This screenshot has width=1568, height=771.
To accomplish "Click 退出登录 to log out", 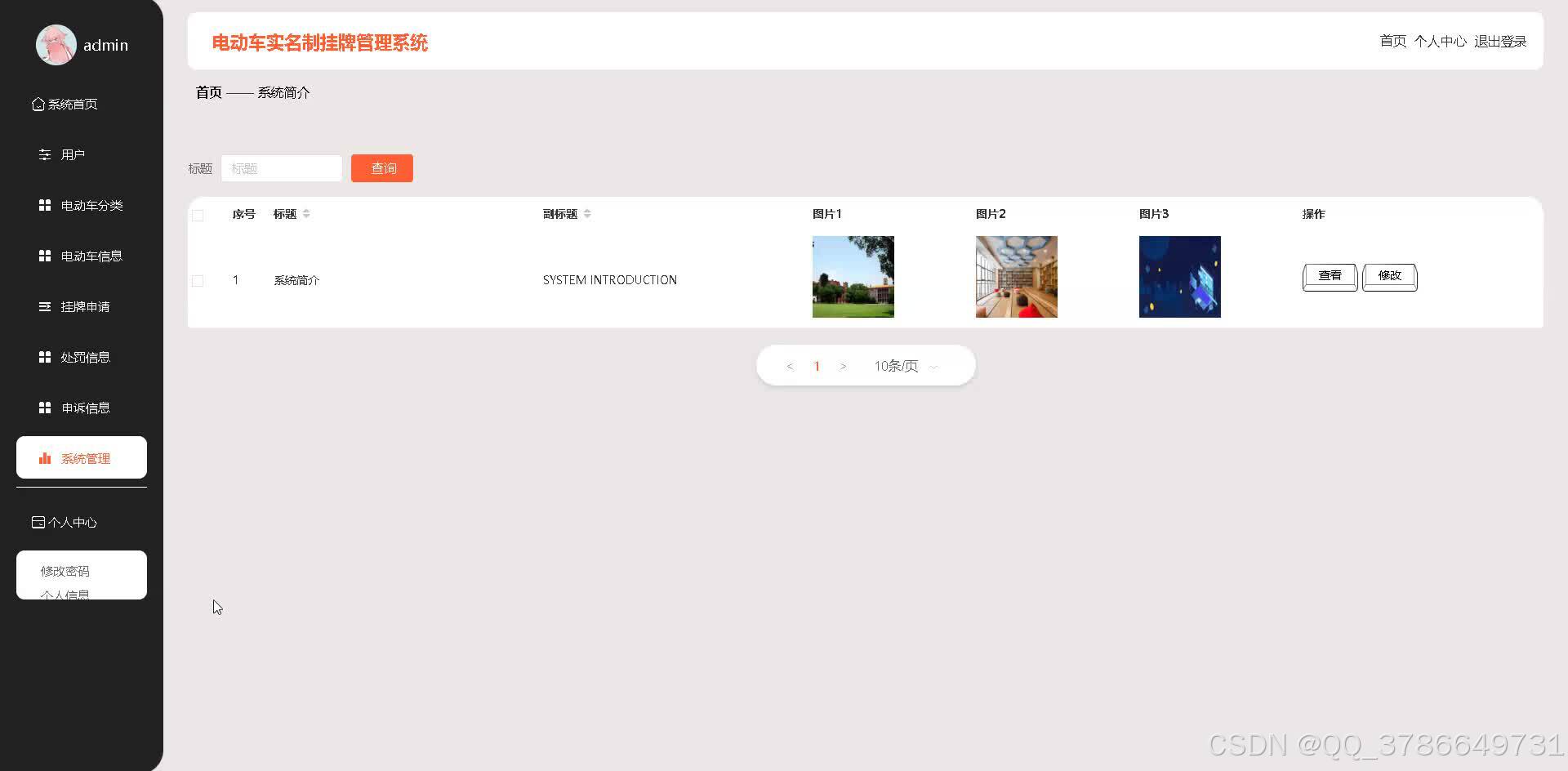I will click(1500, 40).
